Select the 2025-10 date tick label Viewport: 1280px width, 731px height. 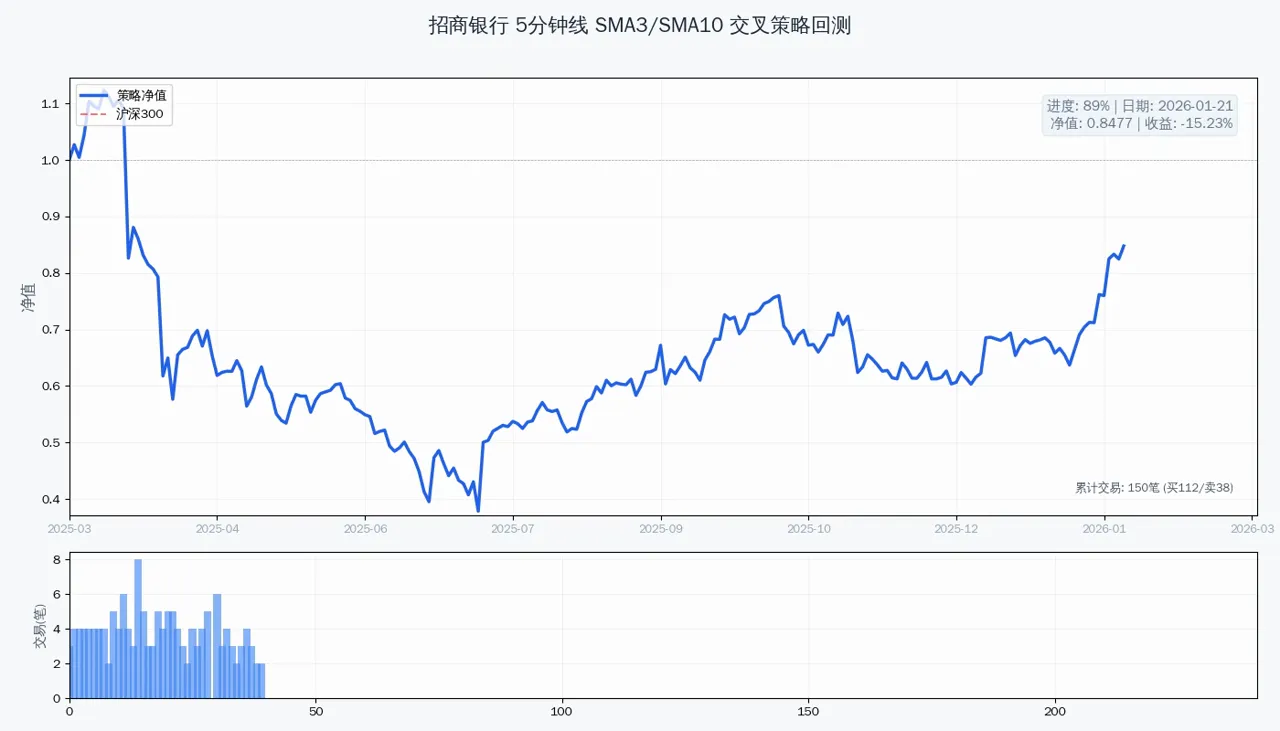pyautogui.click(x=809, y=528)
